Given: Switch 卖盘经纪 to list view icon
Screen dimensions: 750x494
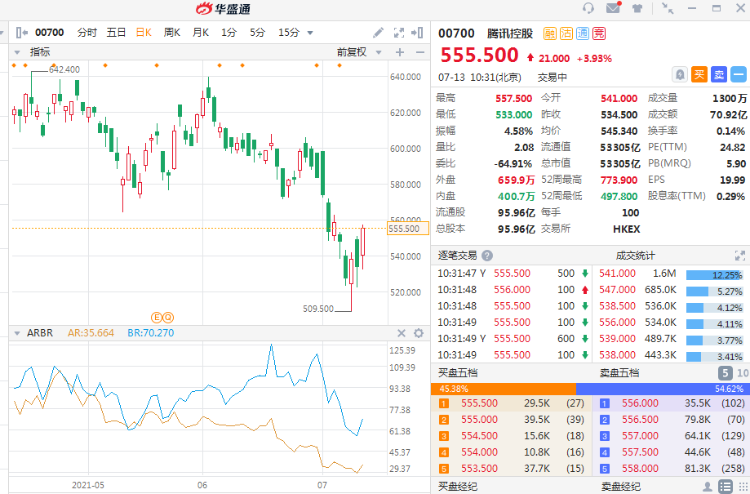Looking at the screenshot, I should point(725,487).
